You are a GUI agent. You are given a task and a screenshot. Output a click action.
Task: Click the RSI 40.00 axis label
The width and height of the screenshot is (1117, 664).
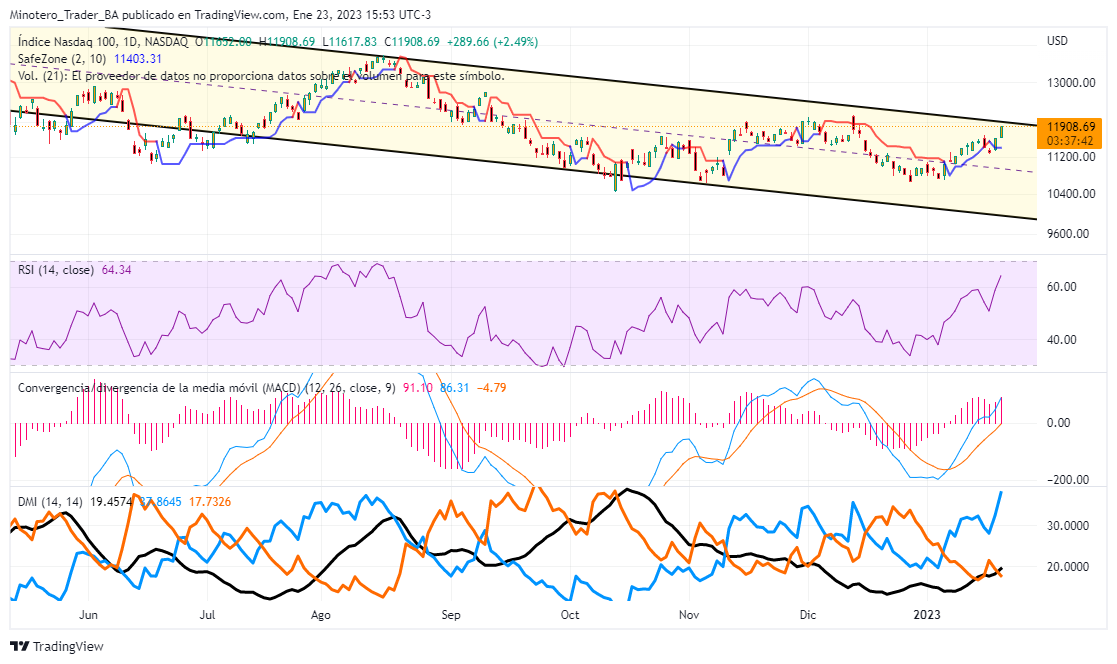1061,340
